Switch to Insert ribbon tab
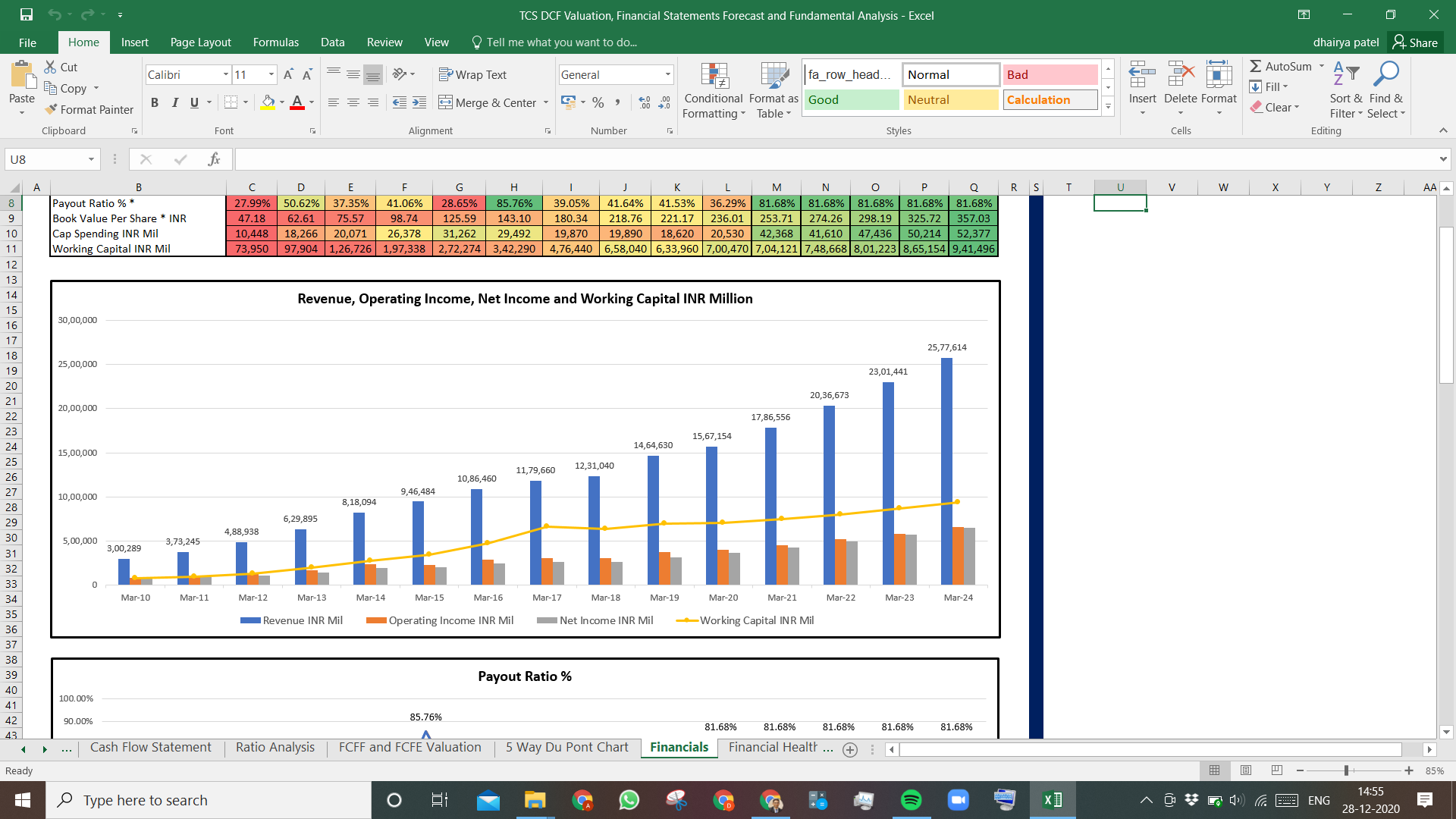This screenshot has width=1456, height=819. point(134,42)
